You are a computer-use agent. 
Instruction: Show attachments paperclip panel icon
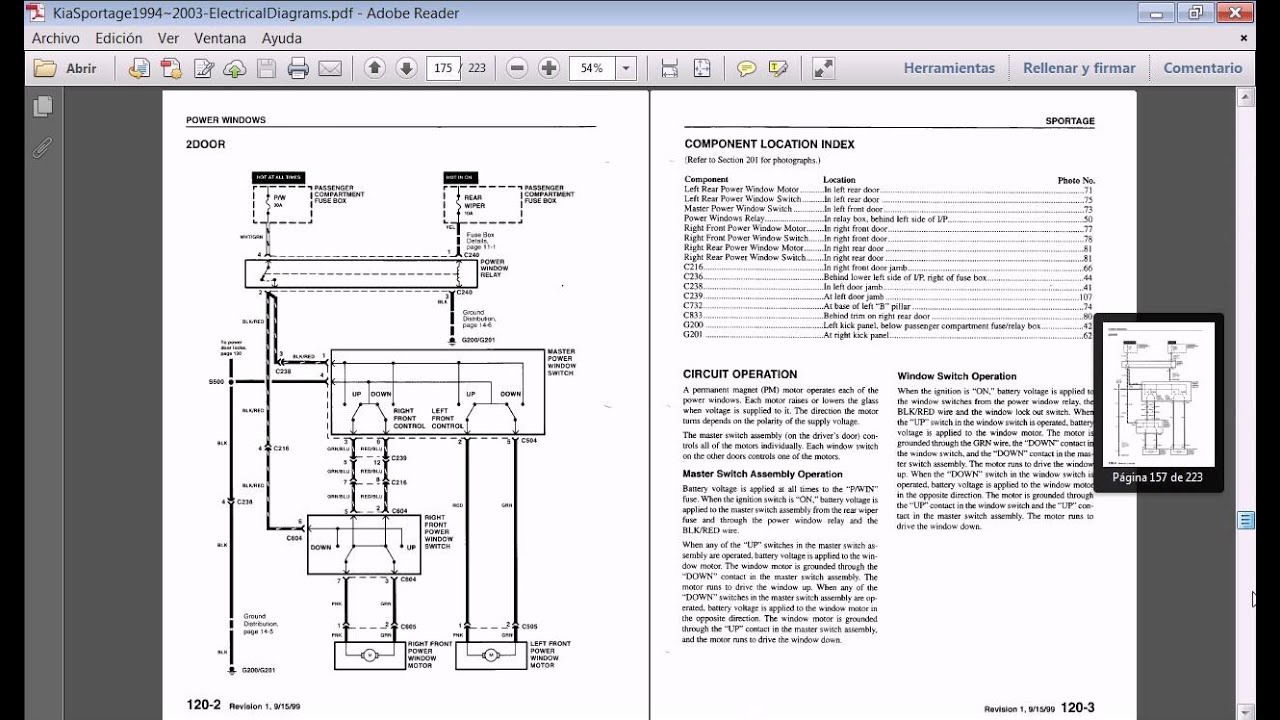point(42,148)
